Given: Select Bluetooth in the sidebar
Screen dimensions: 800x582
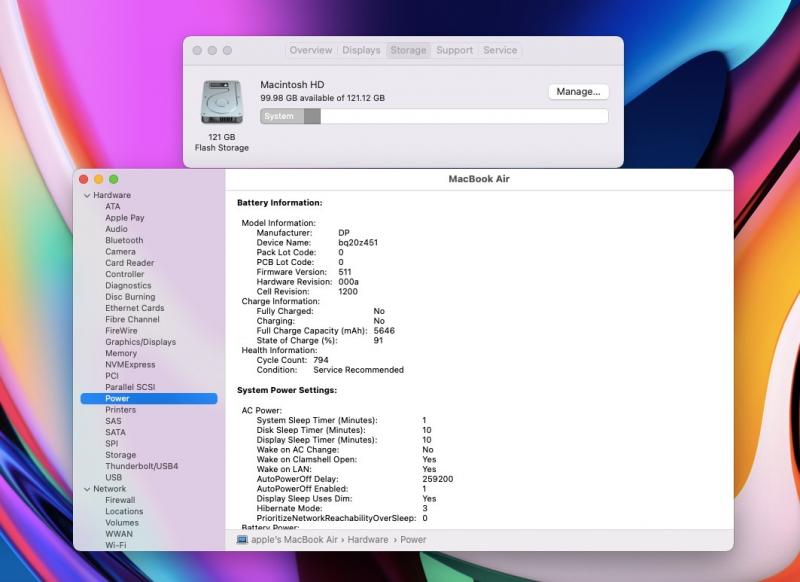Looking at the screenshot, I should click(x=124, y=240).
